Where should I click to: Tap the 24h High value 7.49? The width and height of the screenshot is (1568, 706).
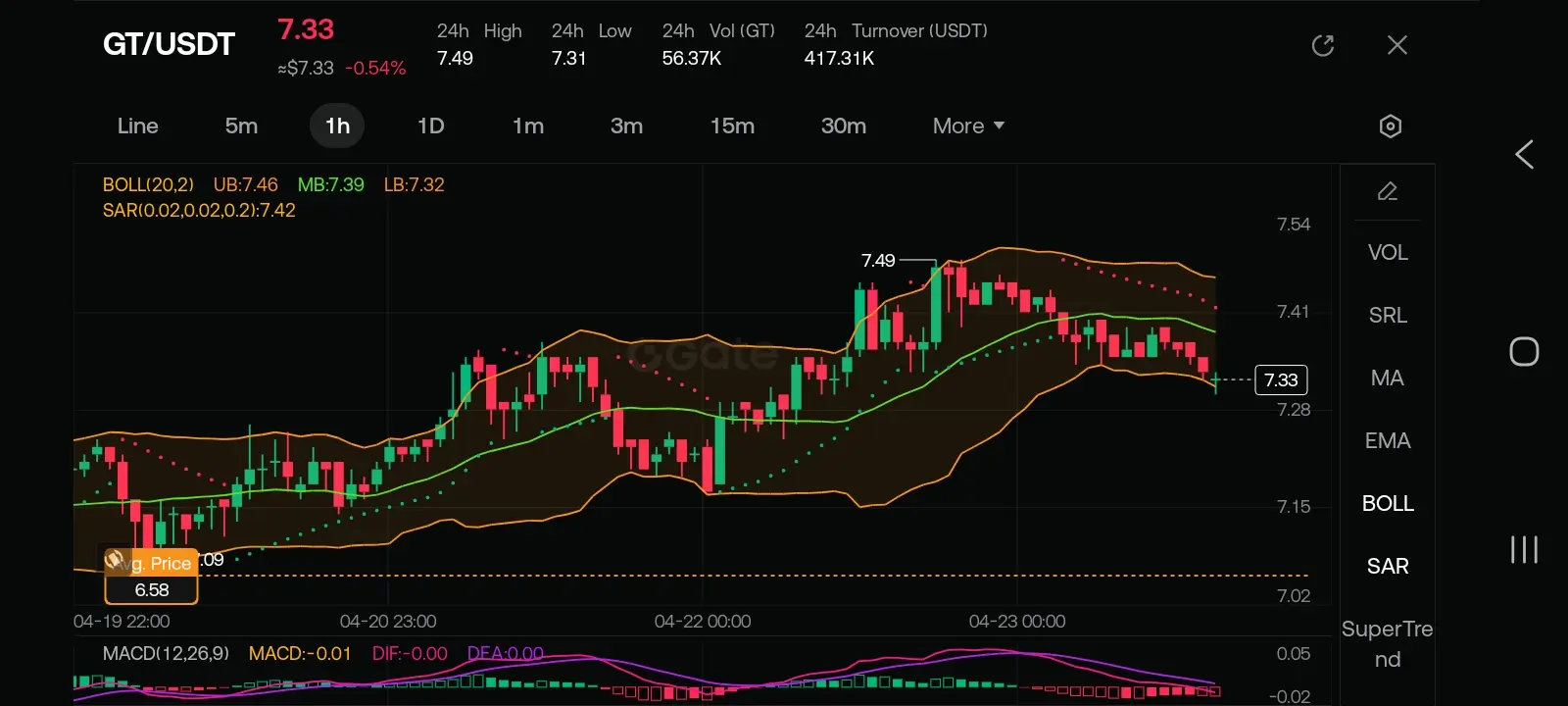[455, 58]
